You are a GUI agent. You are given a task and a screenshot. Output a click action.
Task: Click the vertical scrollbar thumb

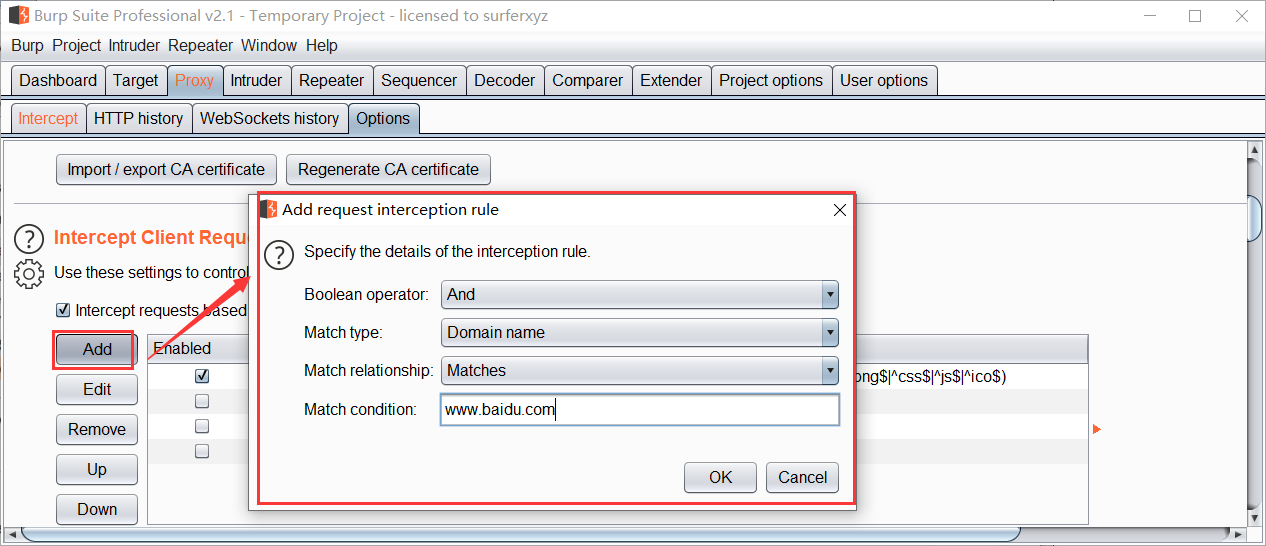coord(1254,217)
